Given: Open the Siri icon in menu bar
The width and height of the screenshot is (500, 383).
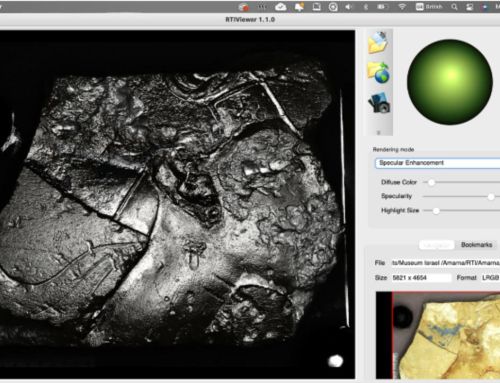Looking at the screenshot, I should (485, 7).
